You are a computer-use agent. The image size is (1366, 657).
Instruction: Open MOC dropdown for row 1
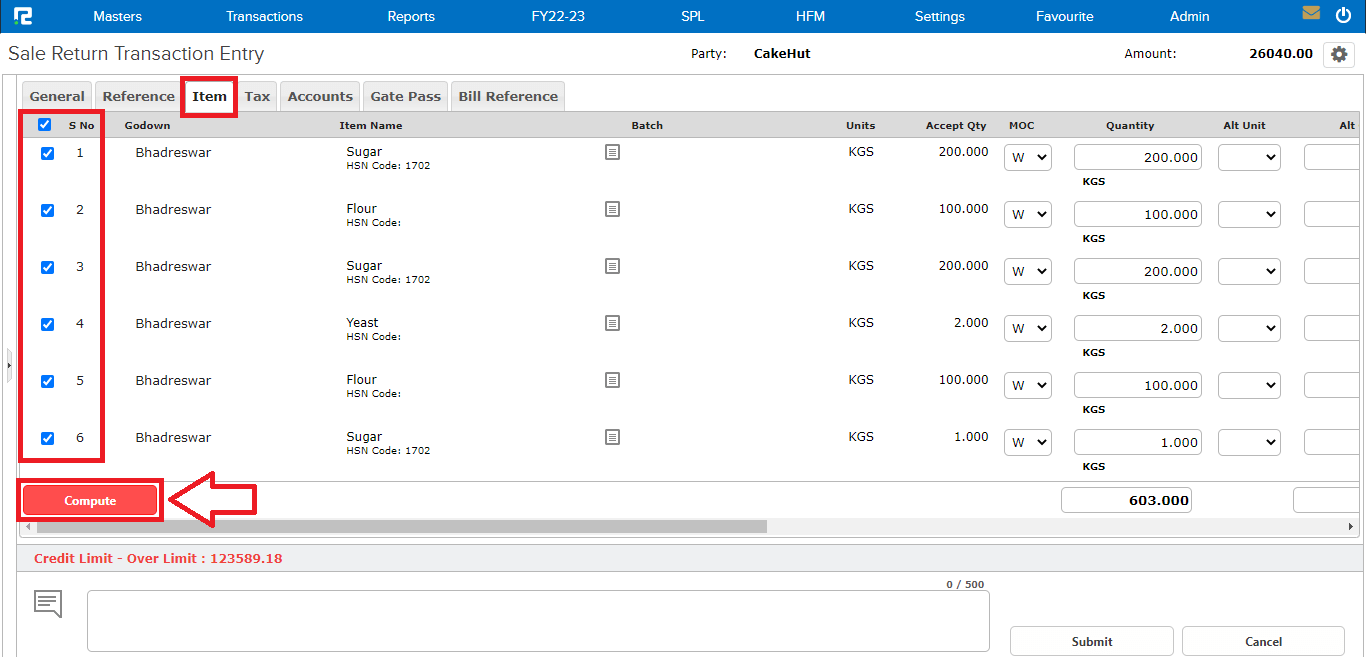point(1027,158)
